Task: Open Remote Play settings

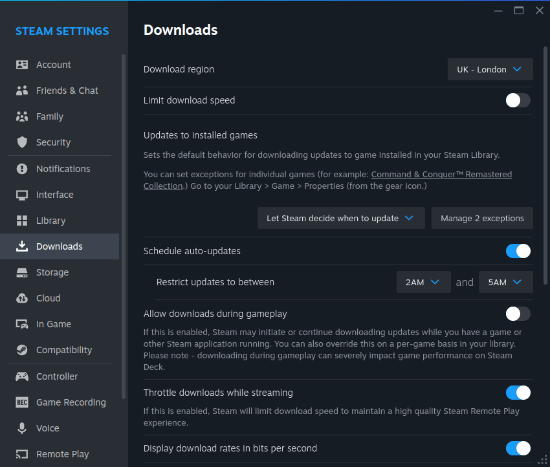Action: 60,454
